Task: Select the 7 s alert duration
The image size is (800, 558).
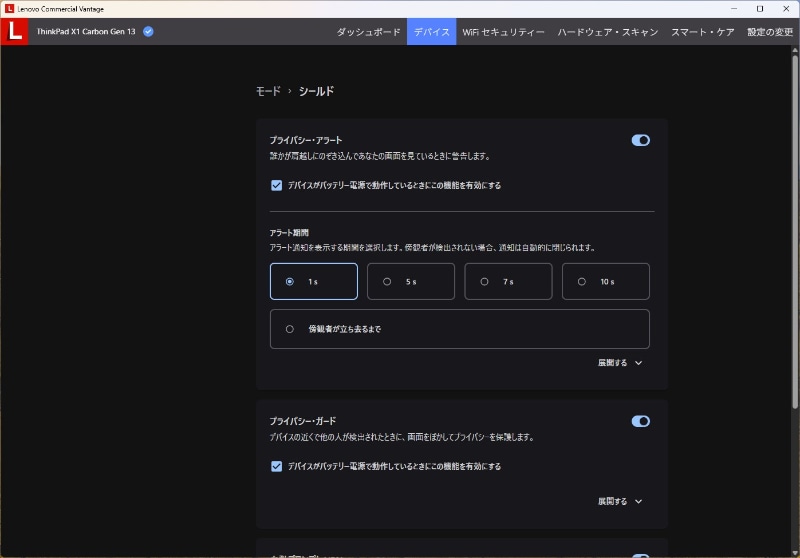Action: click(508, 282)
